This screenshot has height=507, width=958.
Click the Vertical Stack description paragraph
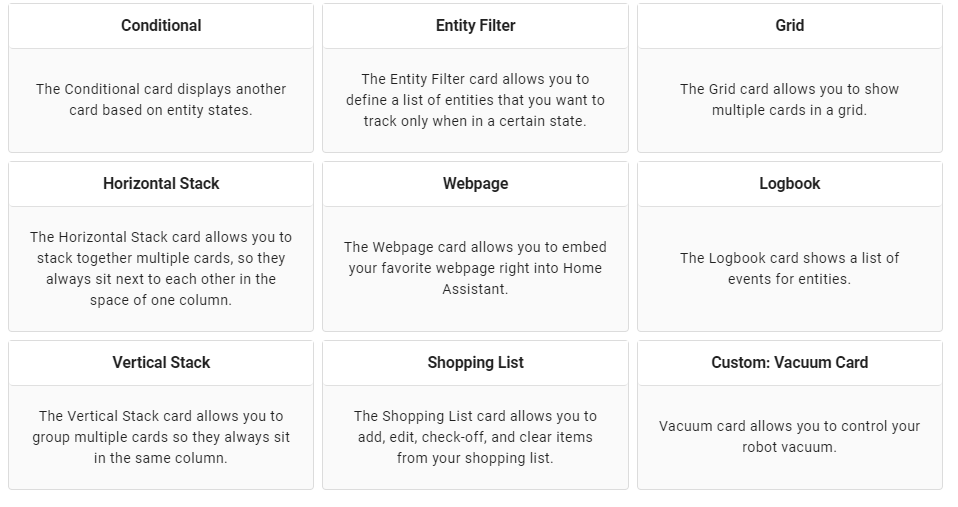pyautogui.click(x=161, y=437)
